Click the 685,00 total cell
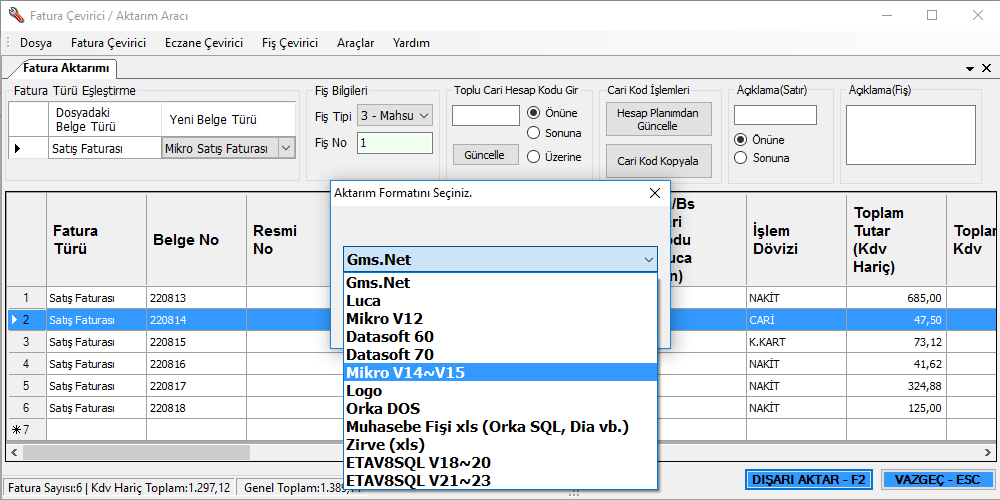Viewport: 1000px width, 500px height. click(x=896, y=297)
